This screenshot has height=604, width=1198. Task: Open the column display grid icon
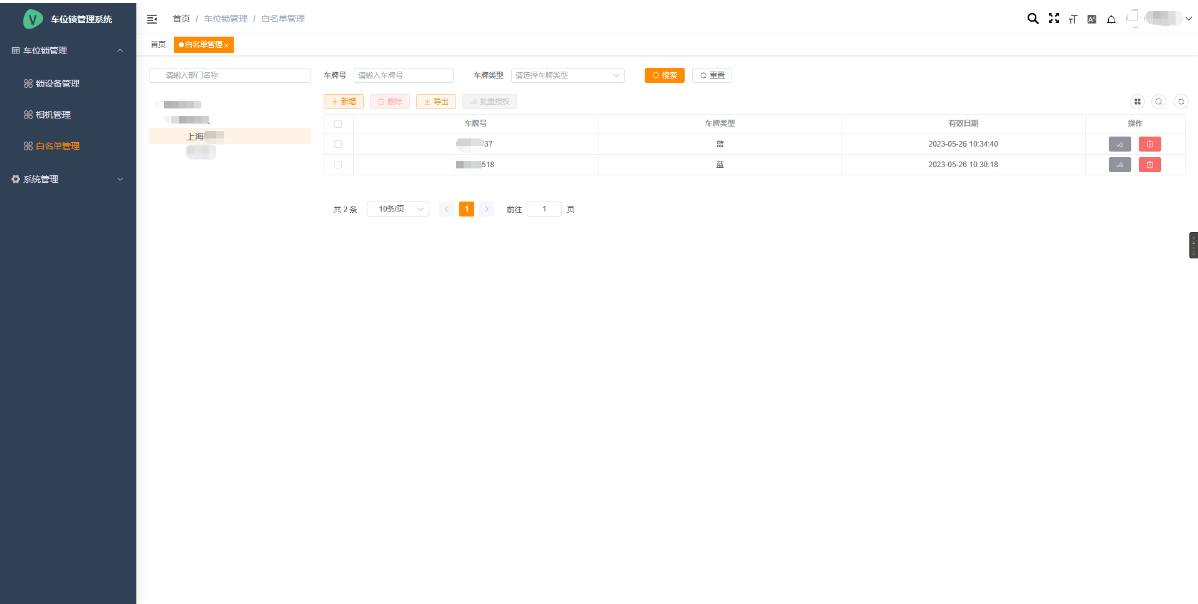pyautogui.click(x=1137, y=101)
